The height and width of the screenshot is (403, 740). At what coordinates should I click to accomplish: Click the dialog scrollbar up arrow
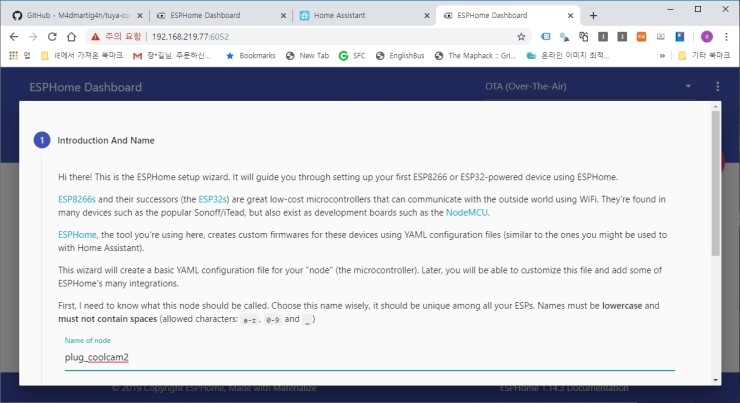(715, 107)
